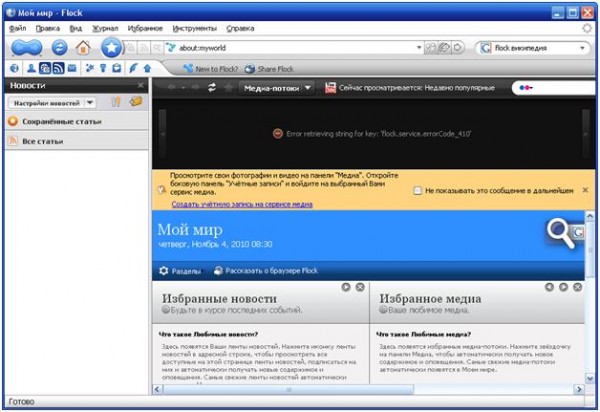Open the Избранное menu
The height and width of the screenshot is (412, 600).
145,28
